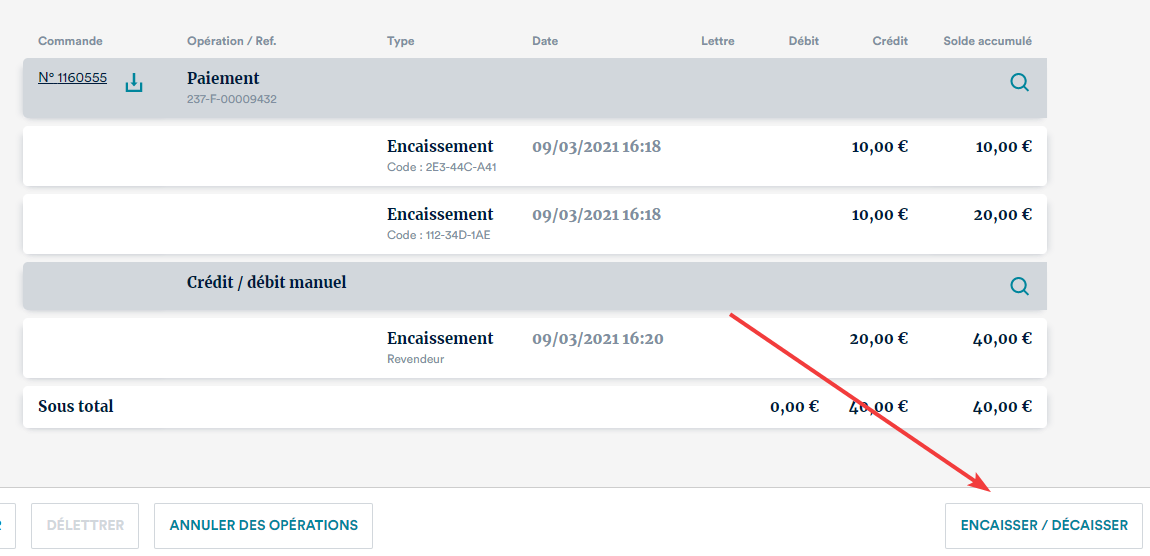Click the magnifier icon in the Paiement row
Screen dimensions: 1150x556
point(1019,83)
